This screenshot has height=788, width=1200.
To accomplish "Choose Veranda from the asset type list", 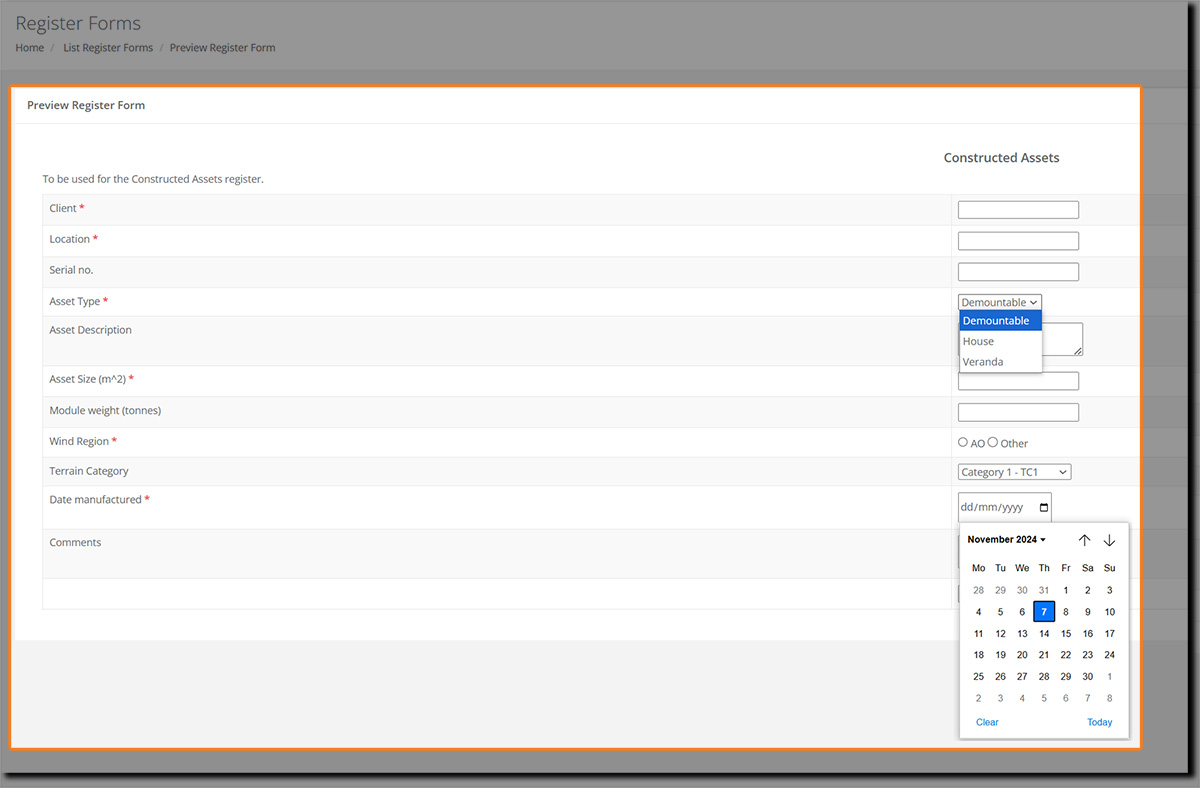I will [1001, 362].
